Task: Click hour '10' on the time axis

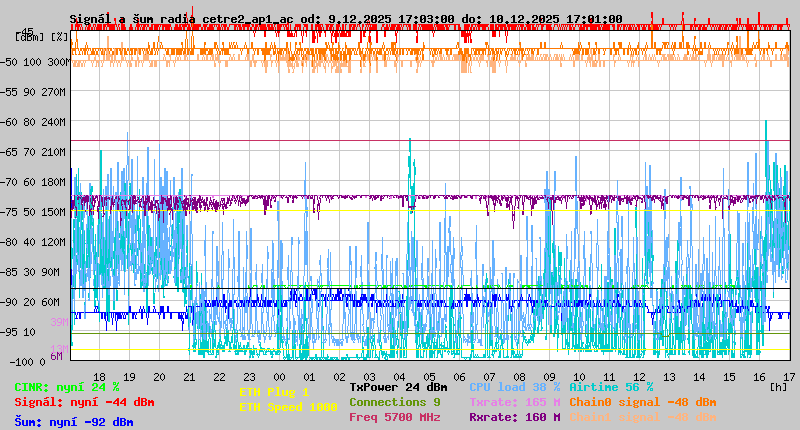Action: (x=580, y=377)
